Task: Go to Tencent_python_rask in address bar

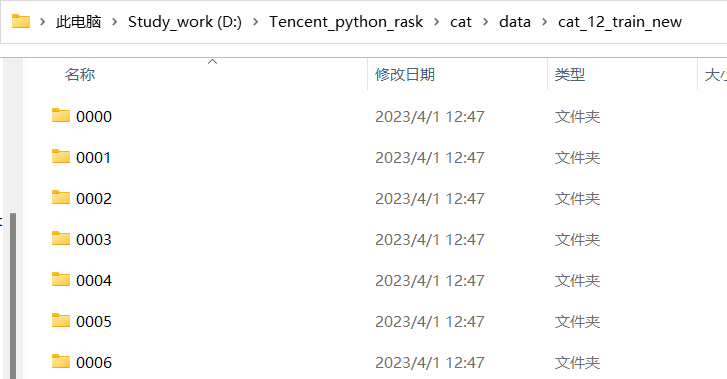Action: [346, 22]
